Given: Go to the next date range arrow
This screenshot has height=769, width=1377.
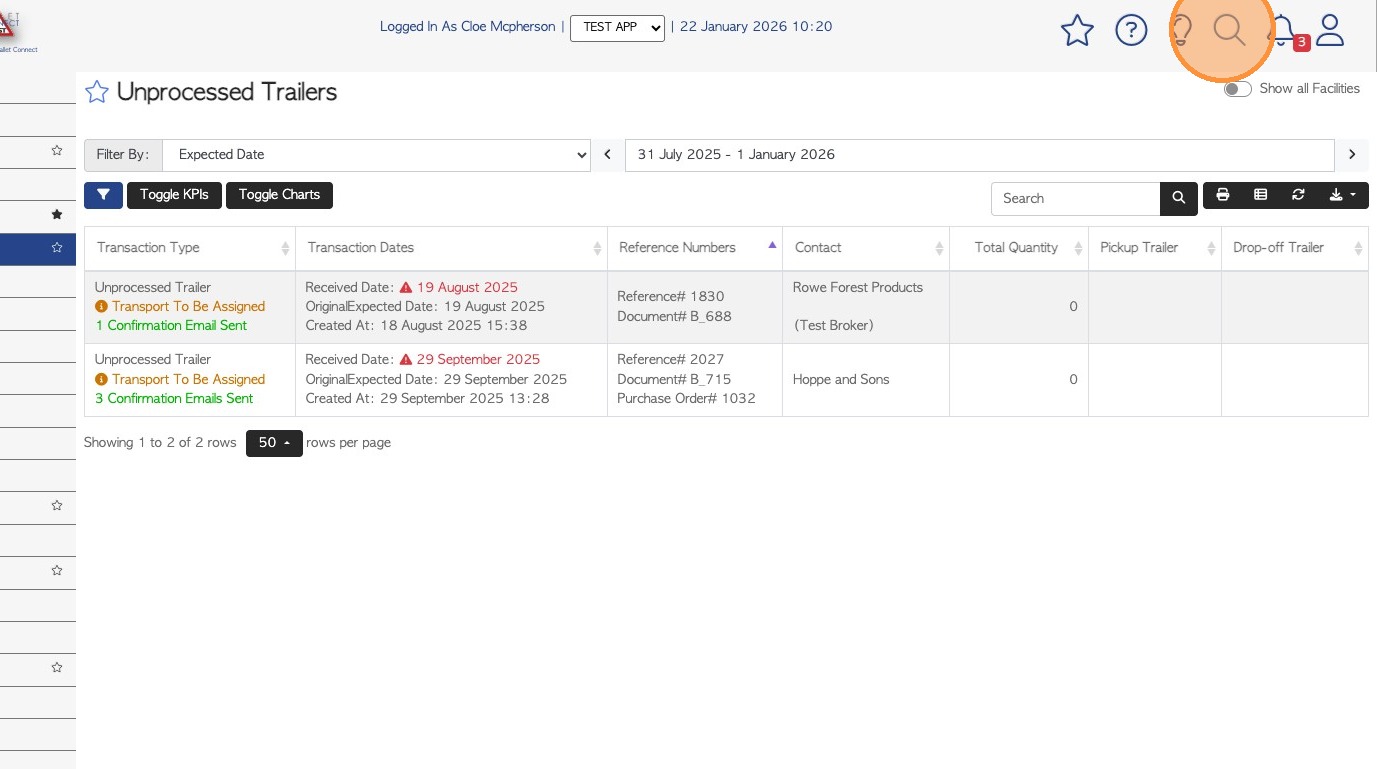Looking at the screenshot, I should [x=1352, y=155].
